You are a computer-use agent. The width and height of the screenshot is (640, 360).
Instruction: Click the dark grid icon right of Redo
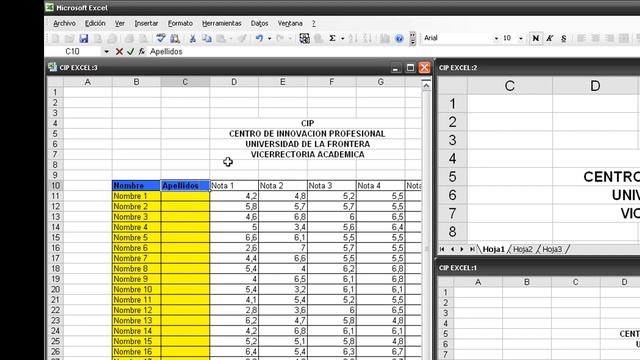pos(304,38)
